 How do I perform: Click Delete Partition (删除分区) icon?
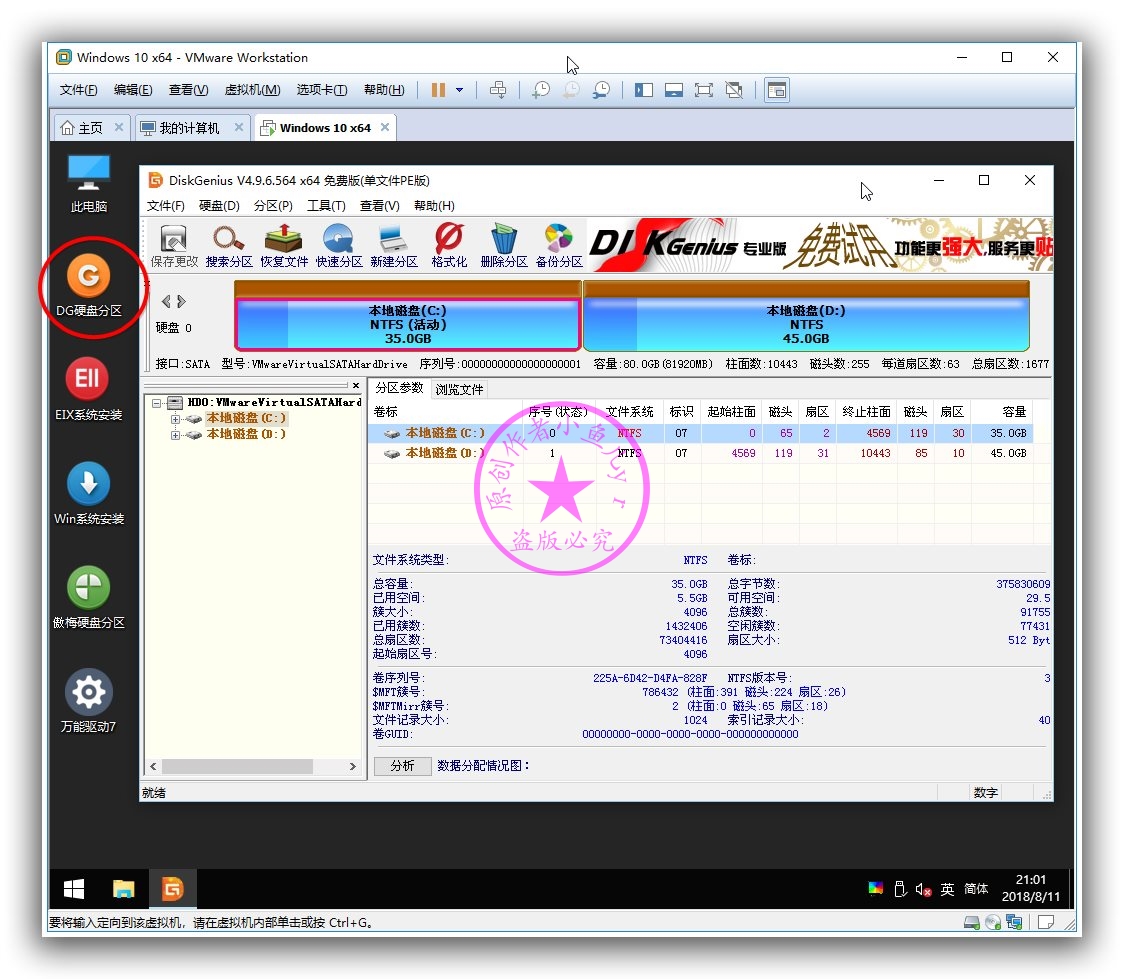tap(503, 245)
